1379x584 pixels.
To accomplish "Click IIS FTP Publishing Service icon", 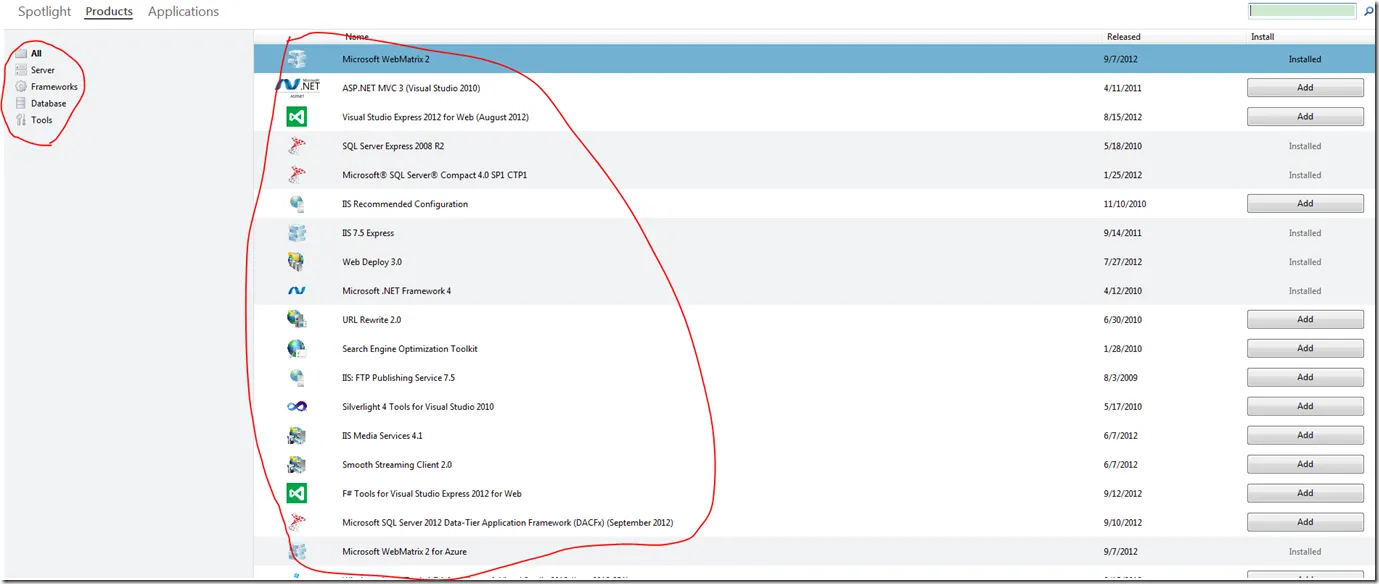I will coord(297,378).
